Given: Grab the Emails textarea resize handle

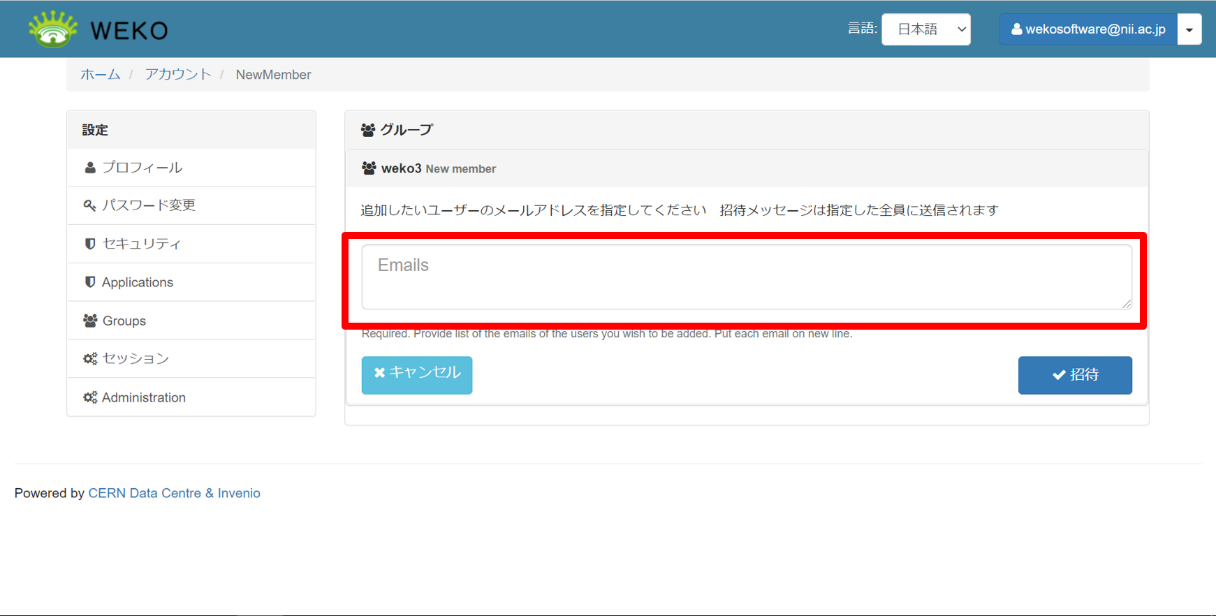Looking at the screenshot, I should [x=1126, y=303].
